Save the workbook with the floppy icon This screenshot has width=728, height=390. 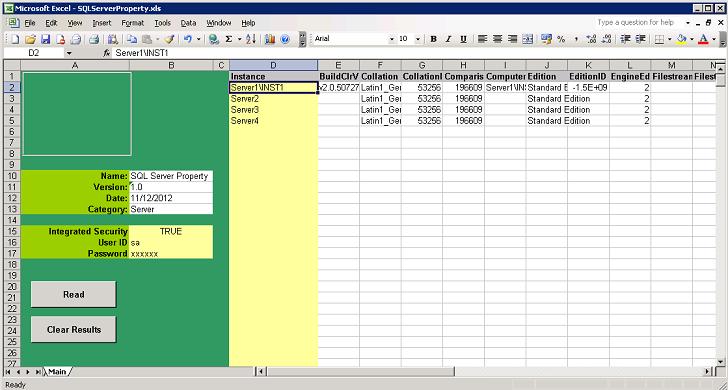pos(45,39)
